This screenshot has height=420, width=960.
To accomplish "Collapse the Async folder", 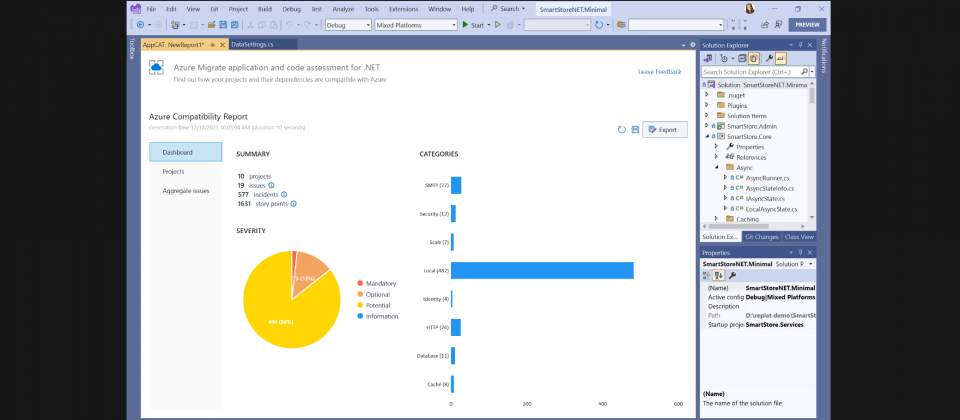I will (716, 167).
